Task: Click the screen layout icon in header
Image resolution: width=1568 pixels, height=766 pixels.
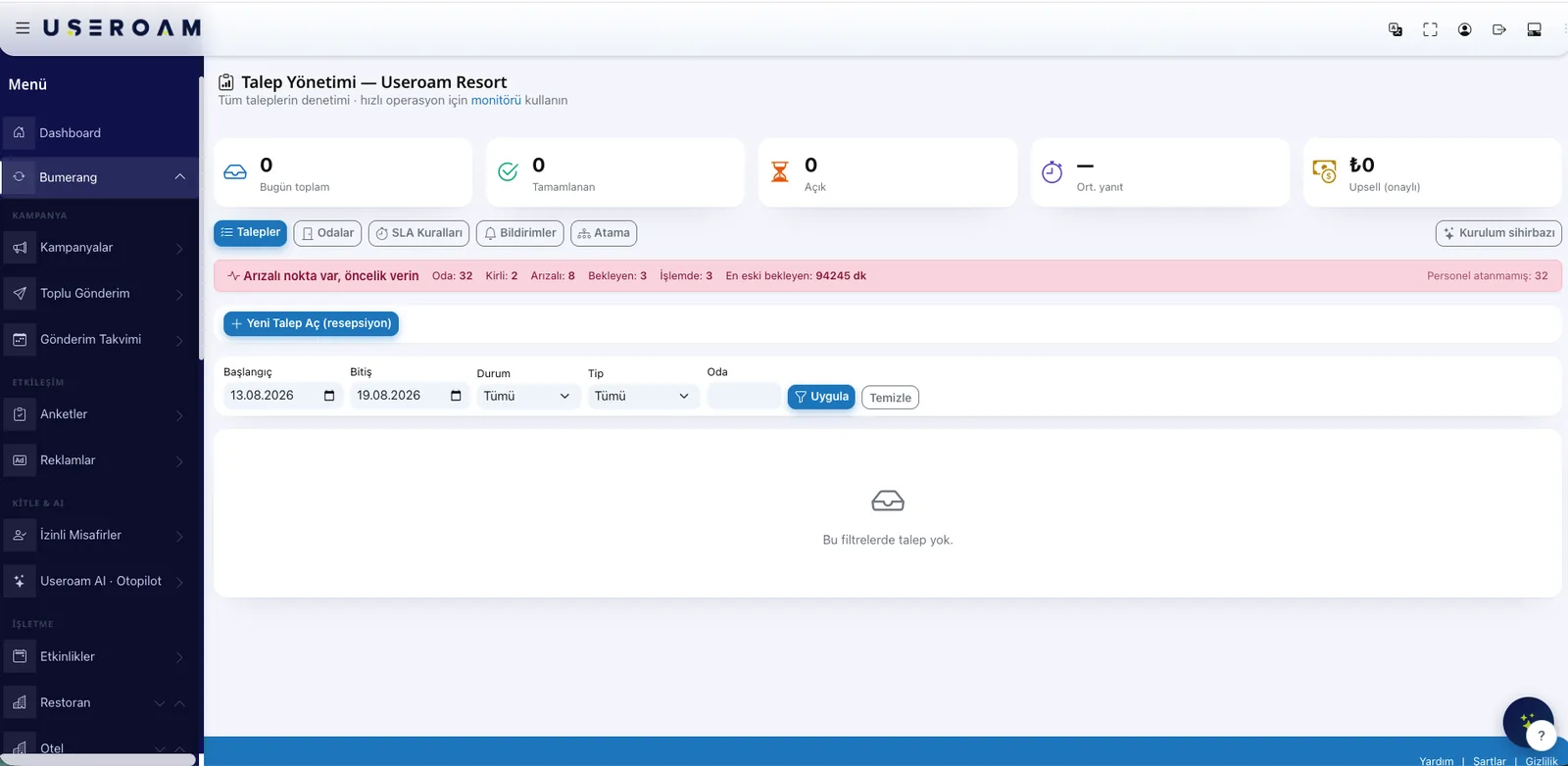Action: 1535,29
